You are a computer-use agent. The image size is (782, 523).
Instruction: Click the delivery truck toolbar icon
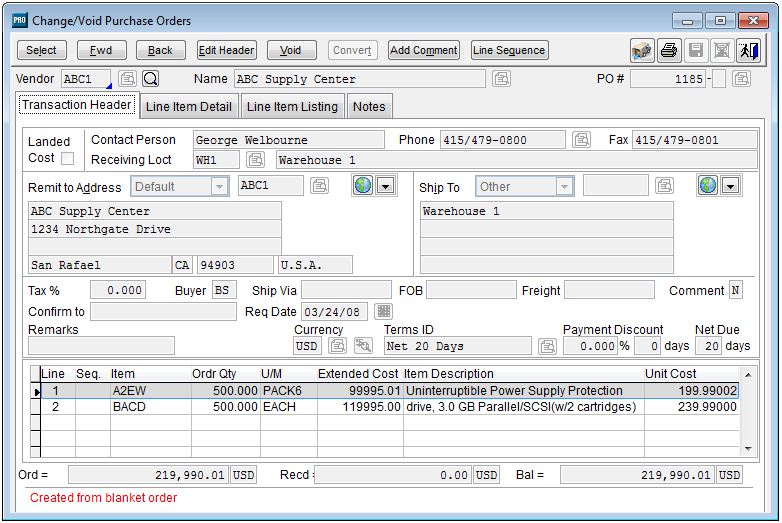click(642, 50)
